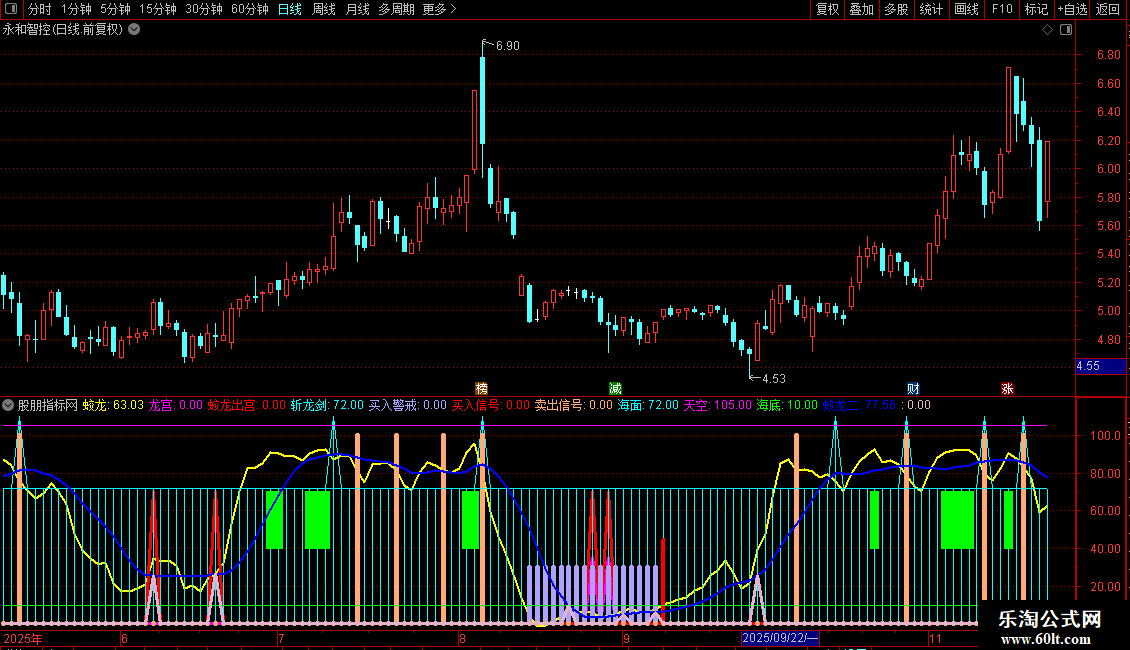Click the 榜 event marker
This screenshot has width=1130, height=650.
pos(481,388)
